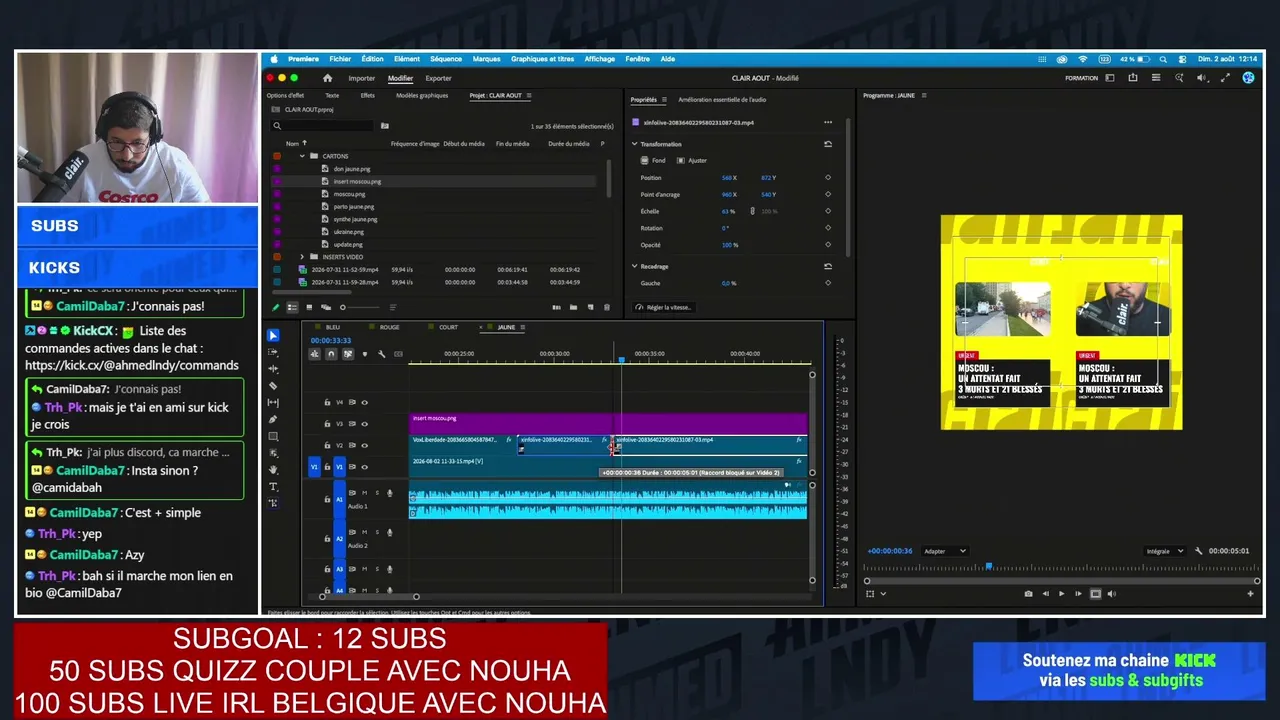Open the Adapter zoom level dropdown
Image resolution: width=1280 pixels, height=720 pixels.
945,551
